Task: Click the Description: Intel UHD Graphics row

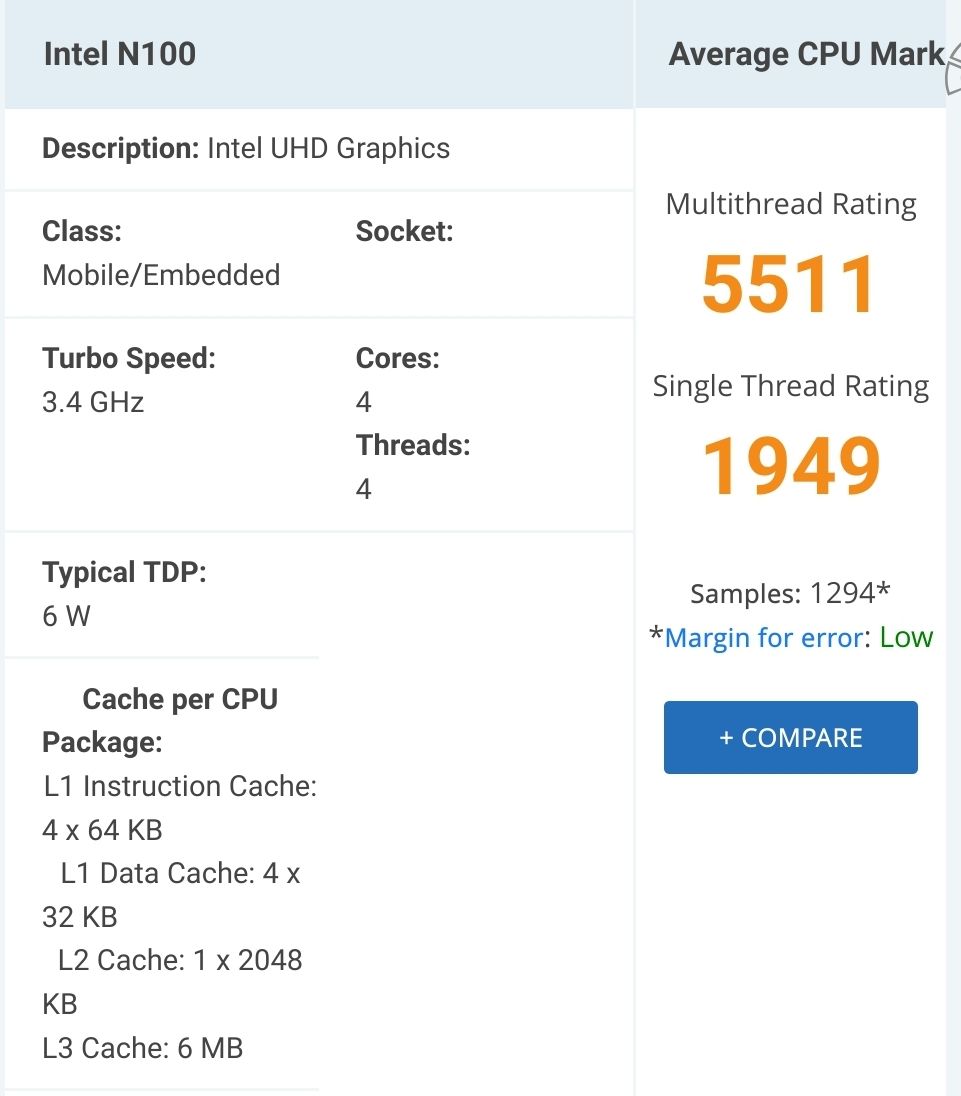Action: coord(246,149)
